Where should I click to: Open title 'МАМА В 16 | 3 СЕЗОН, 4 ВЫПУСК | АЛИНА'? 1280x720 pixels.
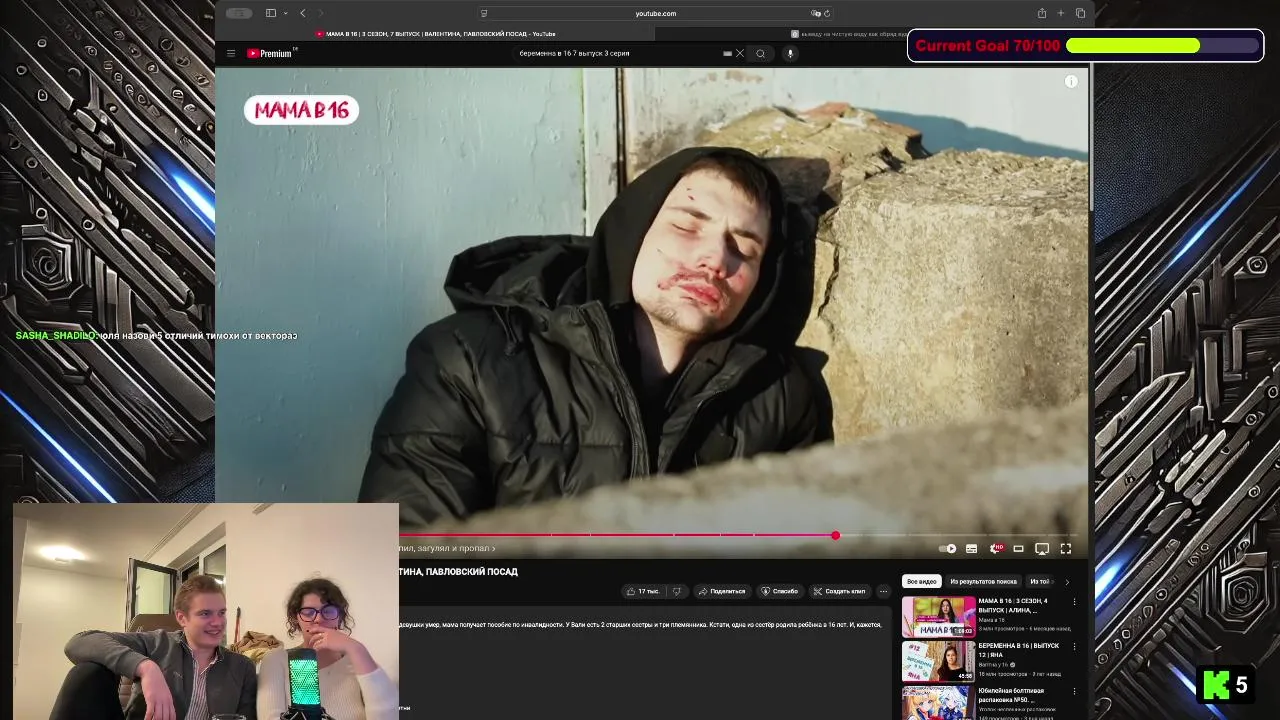point(1014,605)
